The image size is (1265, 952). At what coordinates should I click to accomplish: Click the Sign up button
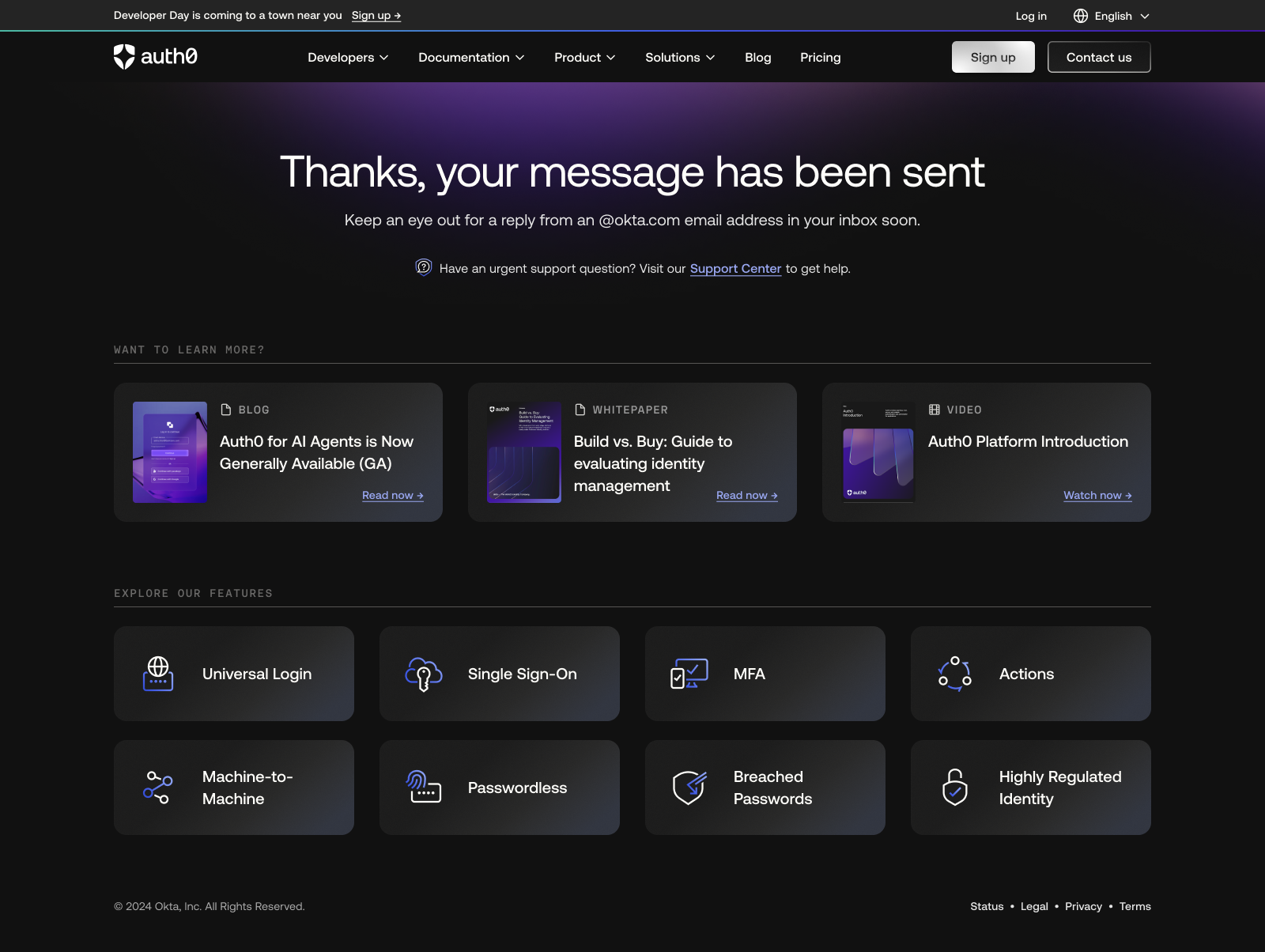(x=993, y=57)
